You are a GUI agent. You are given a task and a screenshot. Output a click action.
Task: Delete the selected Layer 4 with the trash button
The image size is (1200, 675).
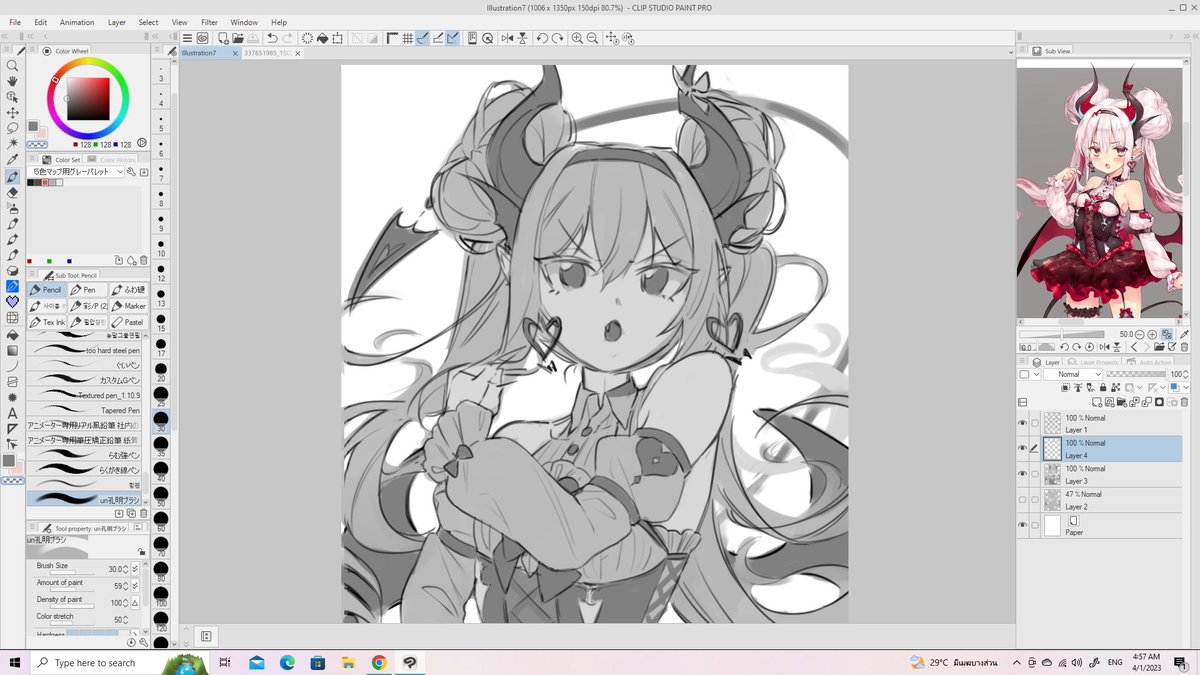(1183, 402)
